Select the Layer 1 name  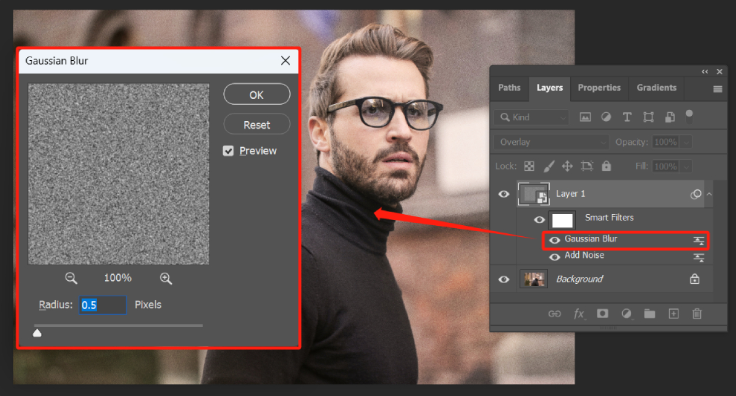pos(570,194)
